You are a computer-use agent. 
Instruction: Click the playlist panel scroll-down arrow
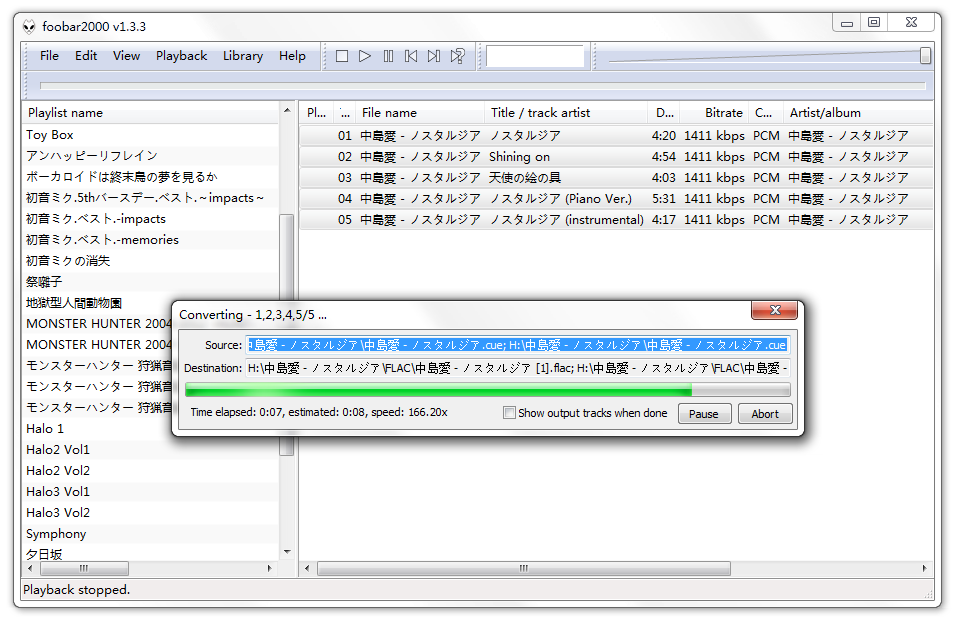pyautogui.click(x=287, y=552)
